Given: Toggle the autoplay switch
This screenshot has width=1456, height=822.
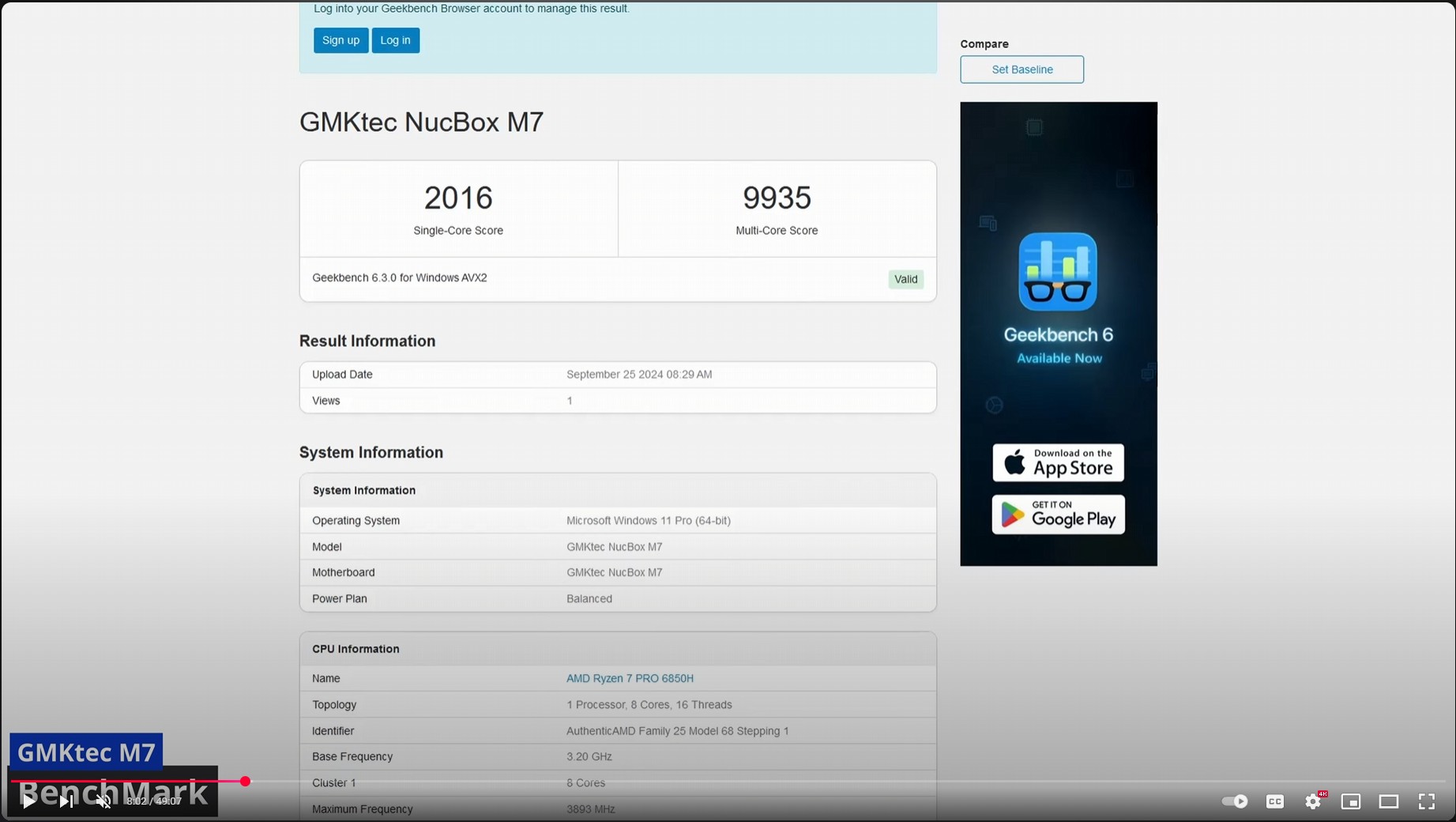Looking at the screenshot, I should click(1235, 801).
